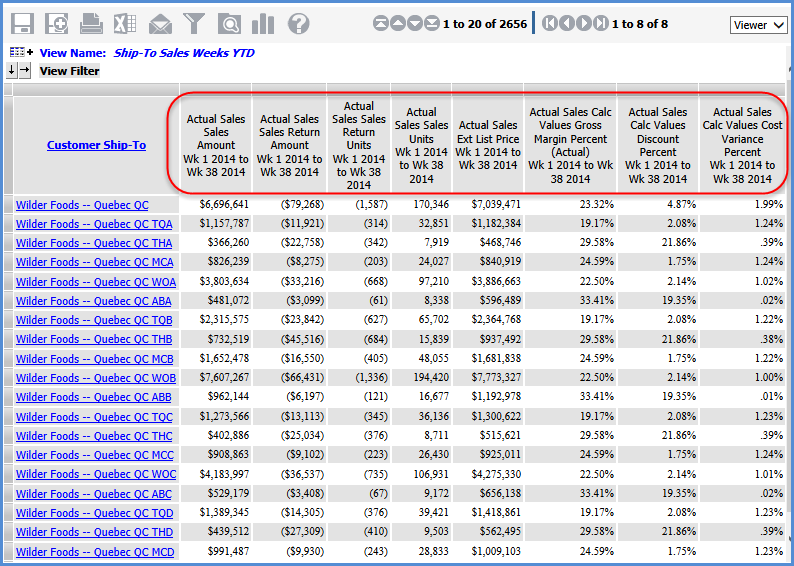The image size is (794, 566).
Task: Click the Save As icon with plus
Action: 57,24
